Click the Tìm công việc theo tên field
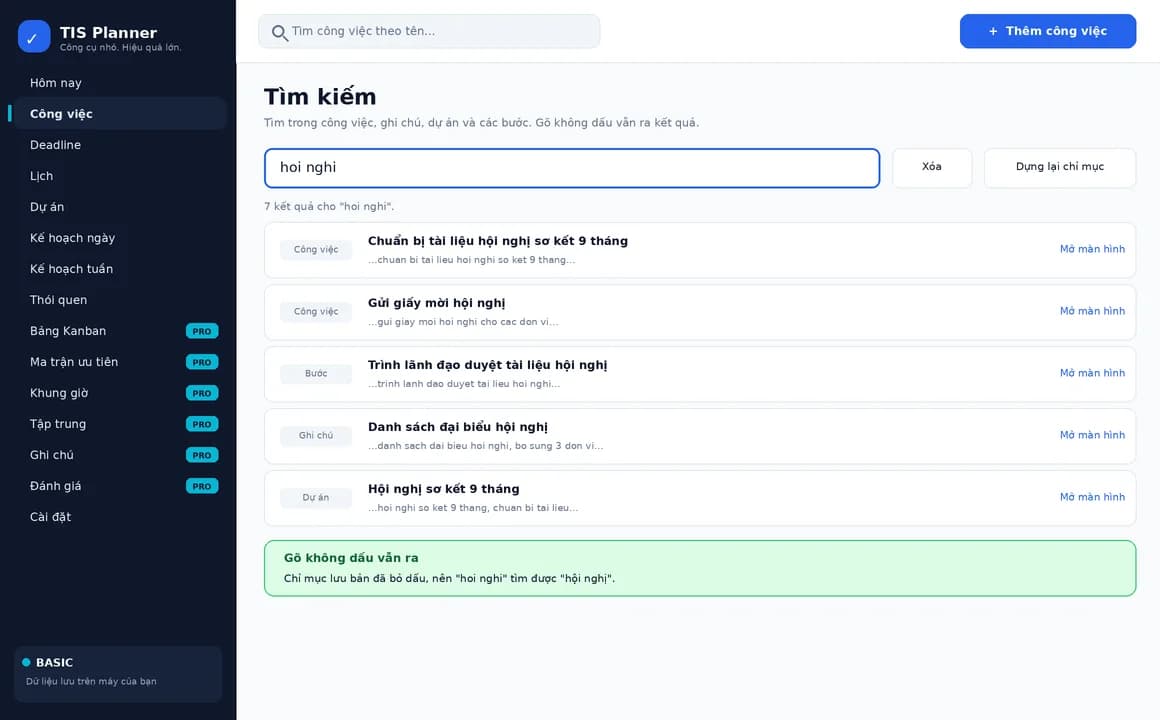 (x=429, y=31)
